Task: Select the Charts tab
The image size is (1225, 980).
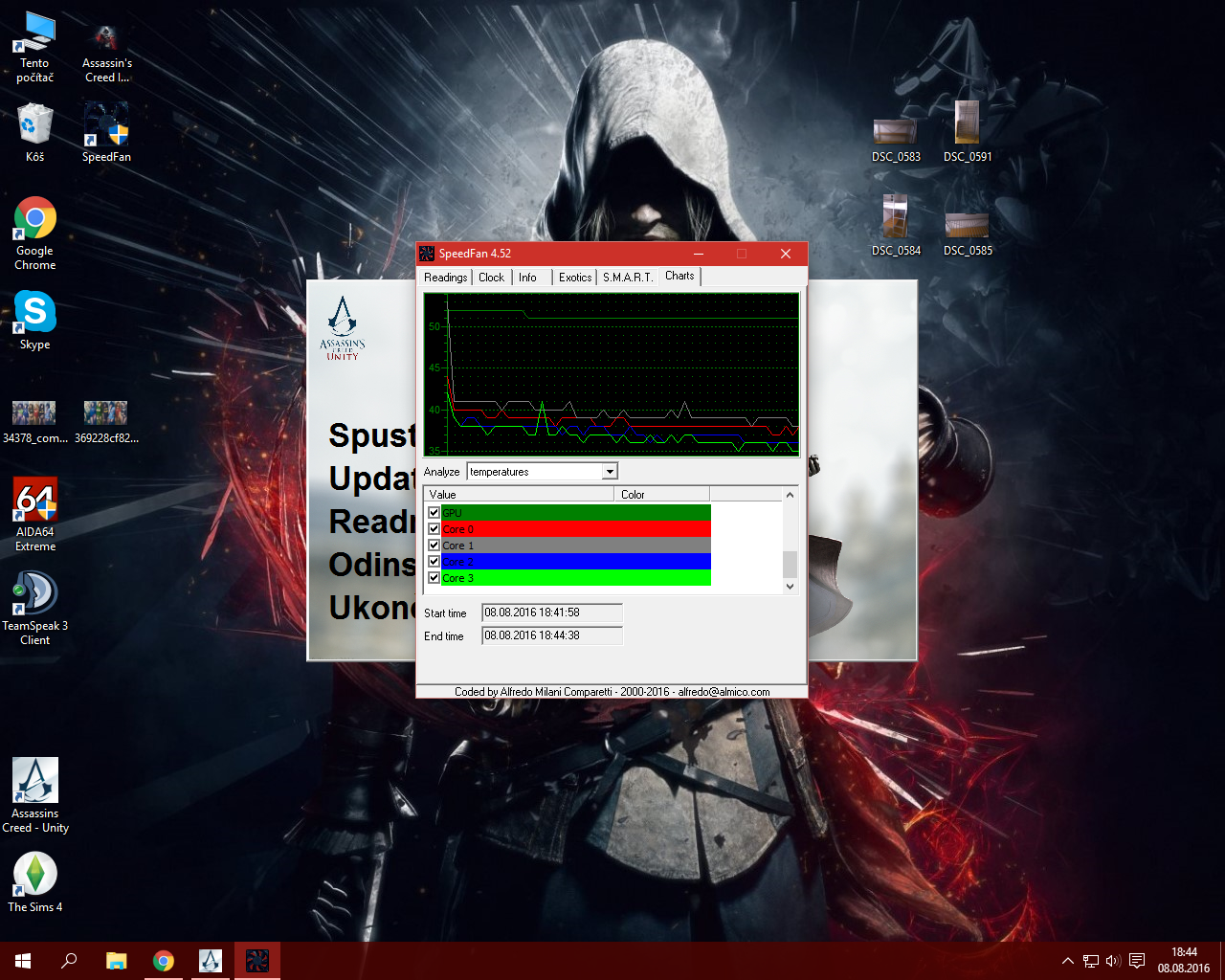Action: point(679,276)
